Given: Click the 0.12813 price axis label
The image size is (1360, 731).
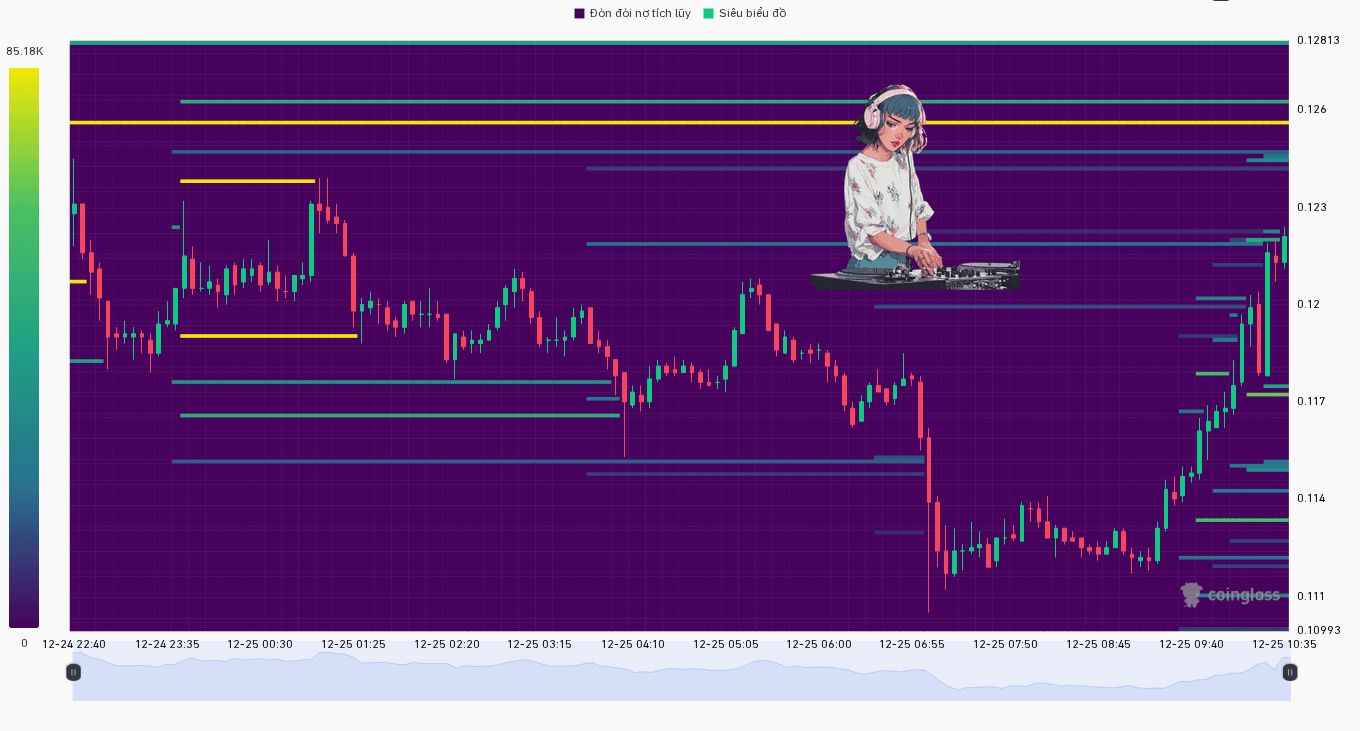Looking at the screenshot, I should 1318,40.
